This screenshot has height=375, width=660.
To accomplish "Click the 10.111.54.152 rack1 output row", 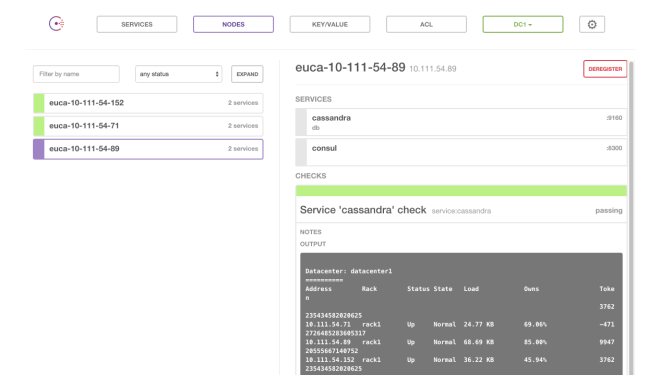I will click(460, 360).
